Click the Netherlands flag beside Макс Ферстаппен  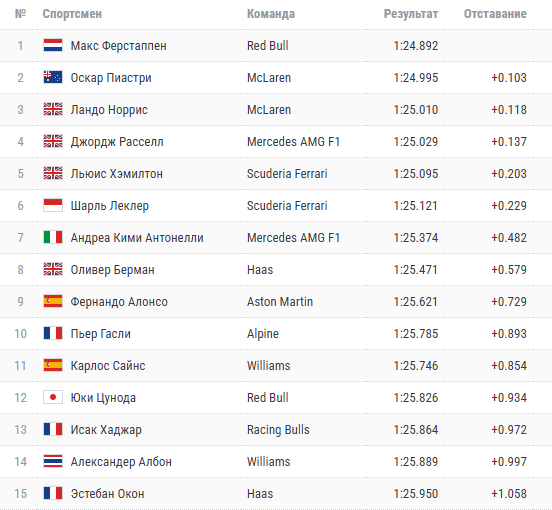click(x=53, y=45)
